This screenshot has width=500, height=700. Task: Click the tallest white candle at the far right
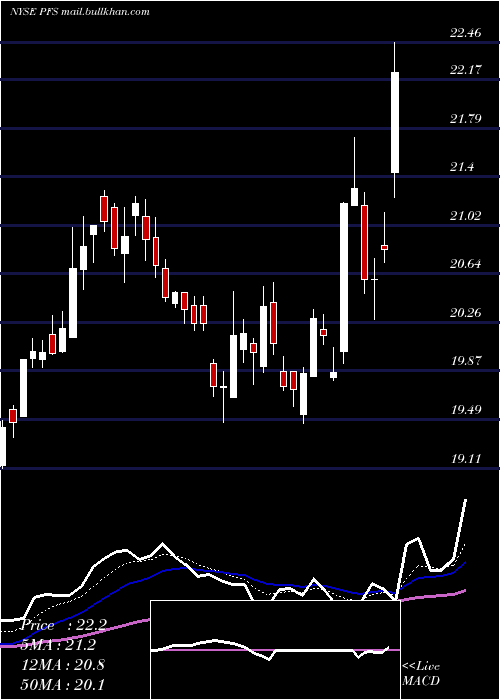[395, 122]
